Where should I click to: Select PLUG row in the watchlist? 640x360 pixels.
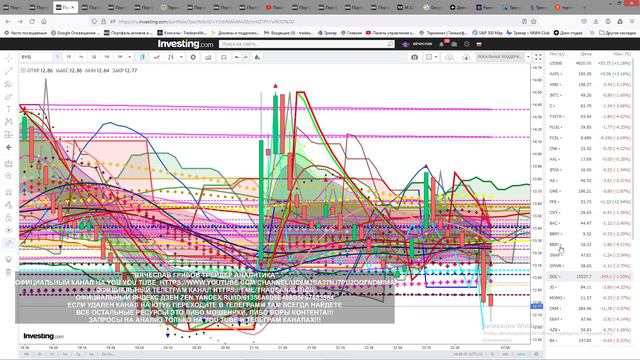pos(590,127)
